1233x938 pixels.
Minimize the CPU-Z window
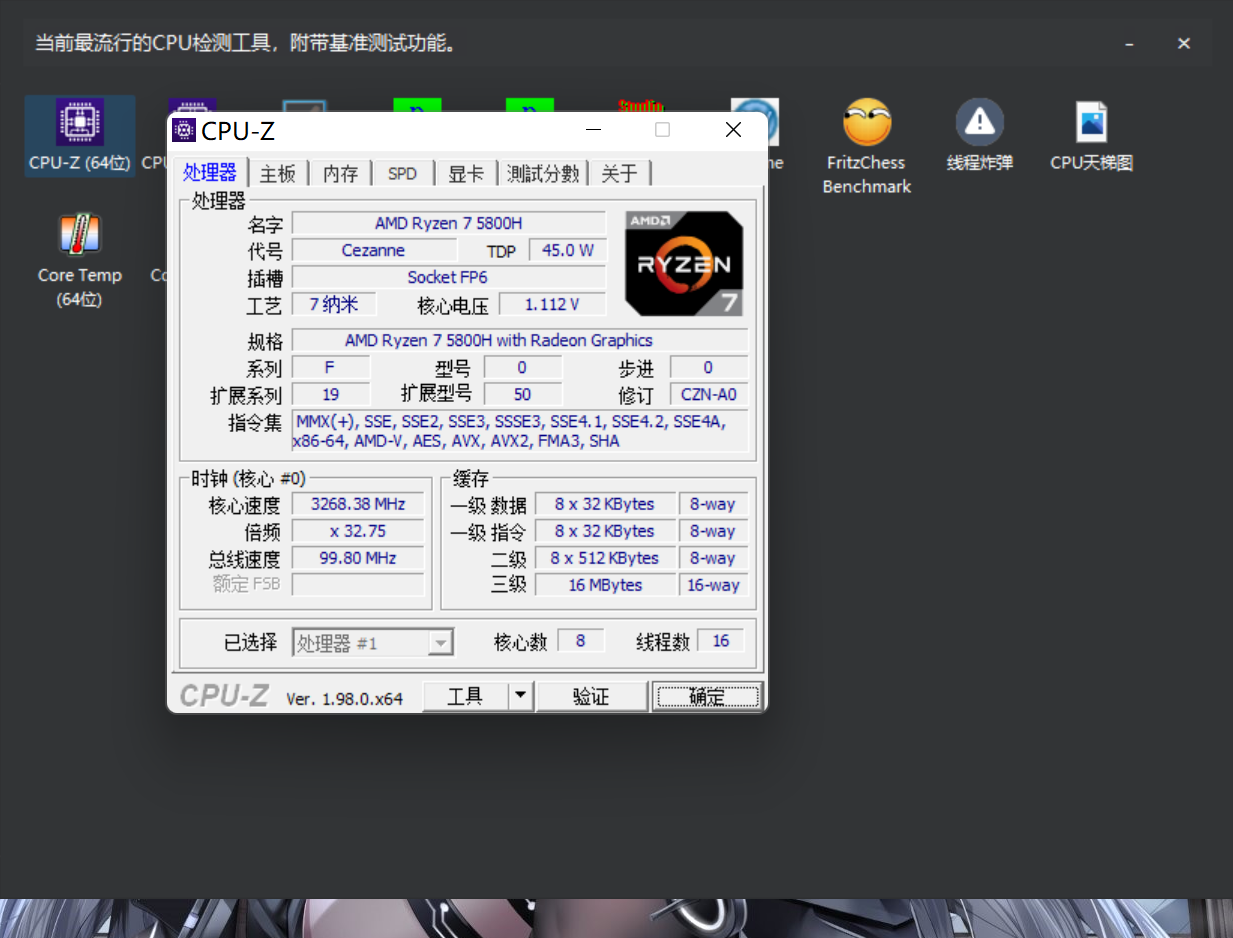[594, 130]
